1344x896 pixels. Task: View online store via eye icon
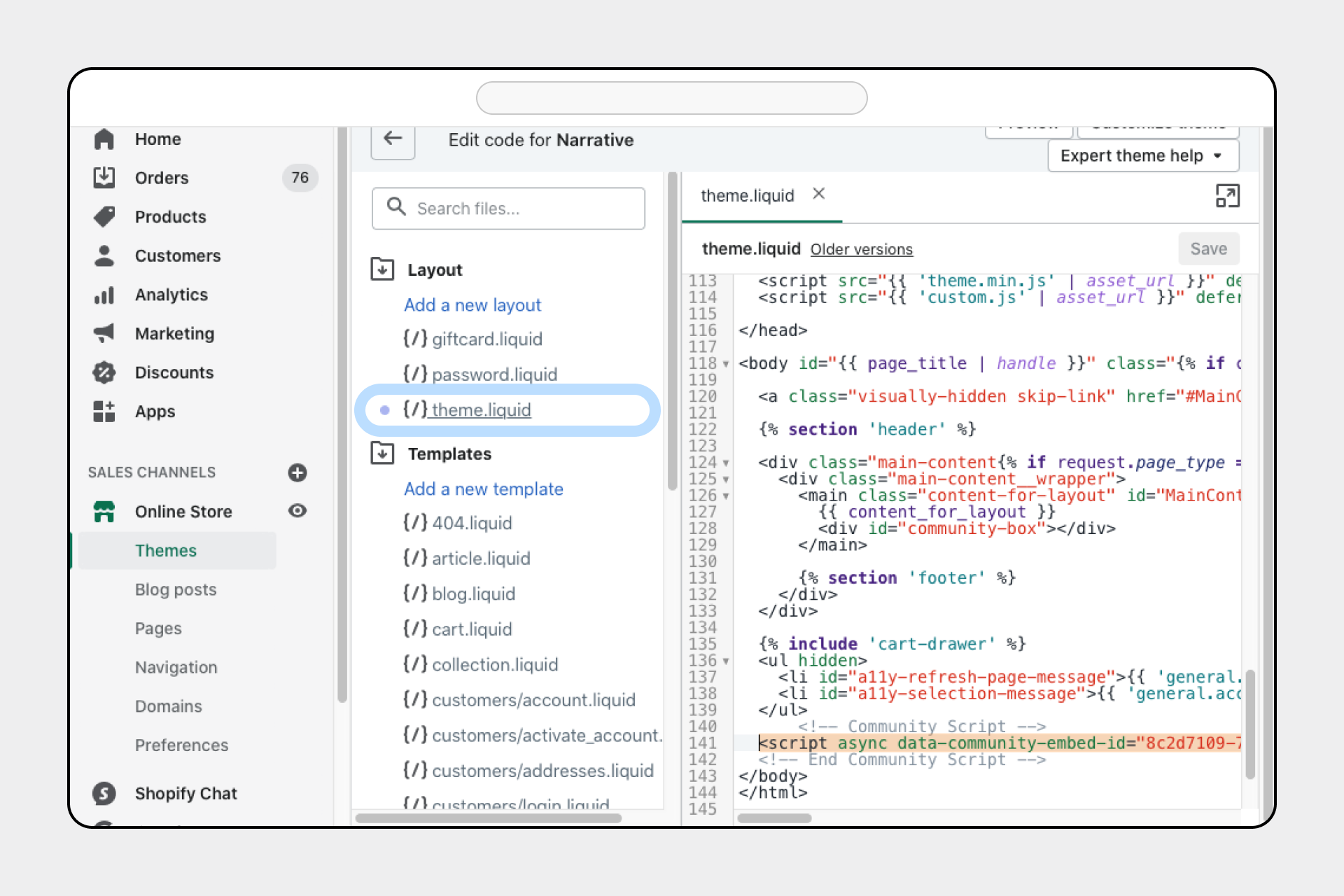(x=297, y=511)
